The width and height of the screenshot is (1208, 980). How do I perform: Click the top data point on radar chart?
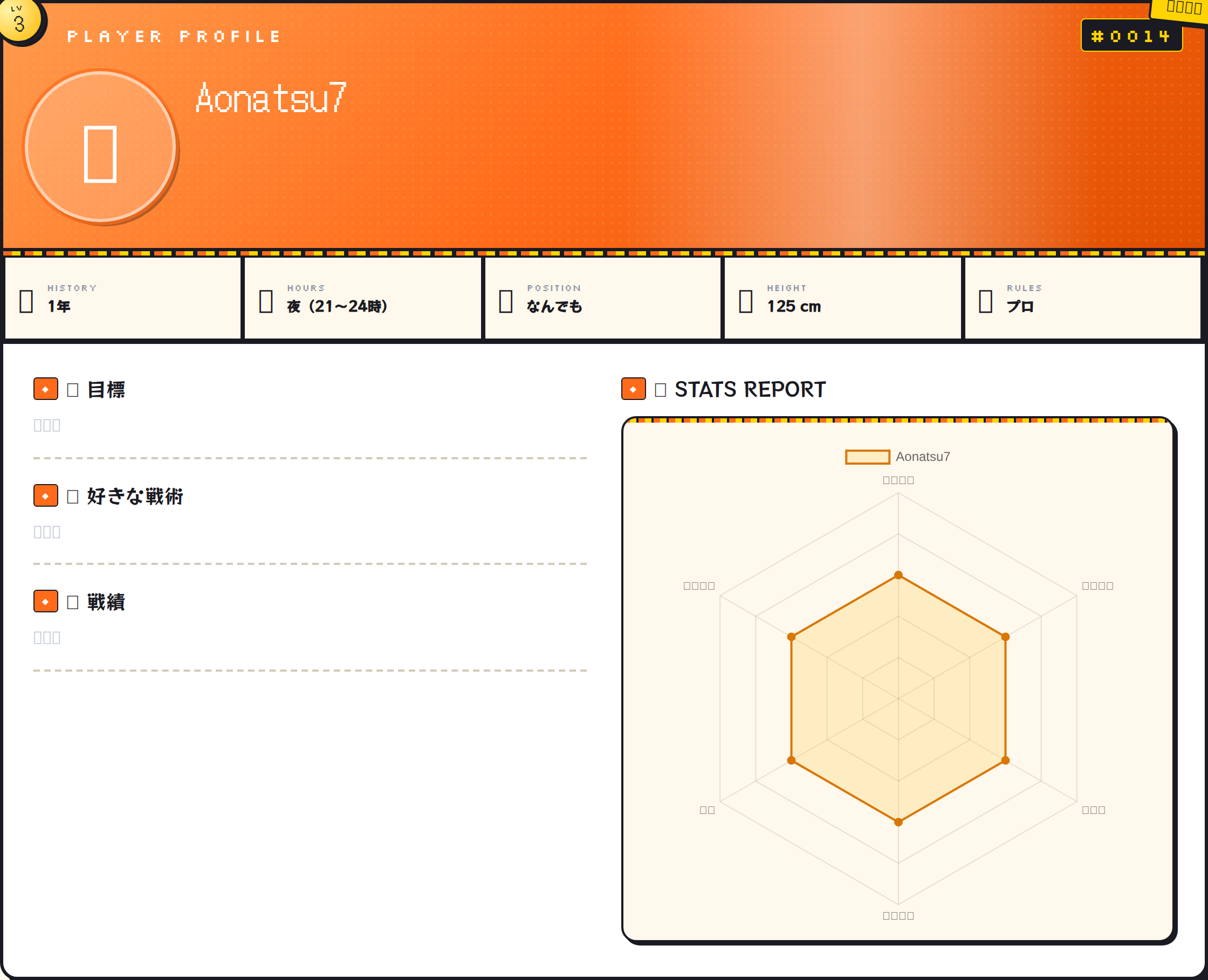point(898,575)
